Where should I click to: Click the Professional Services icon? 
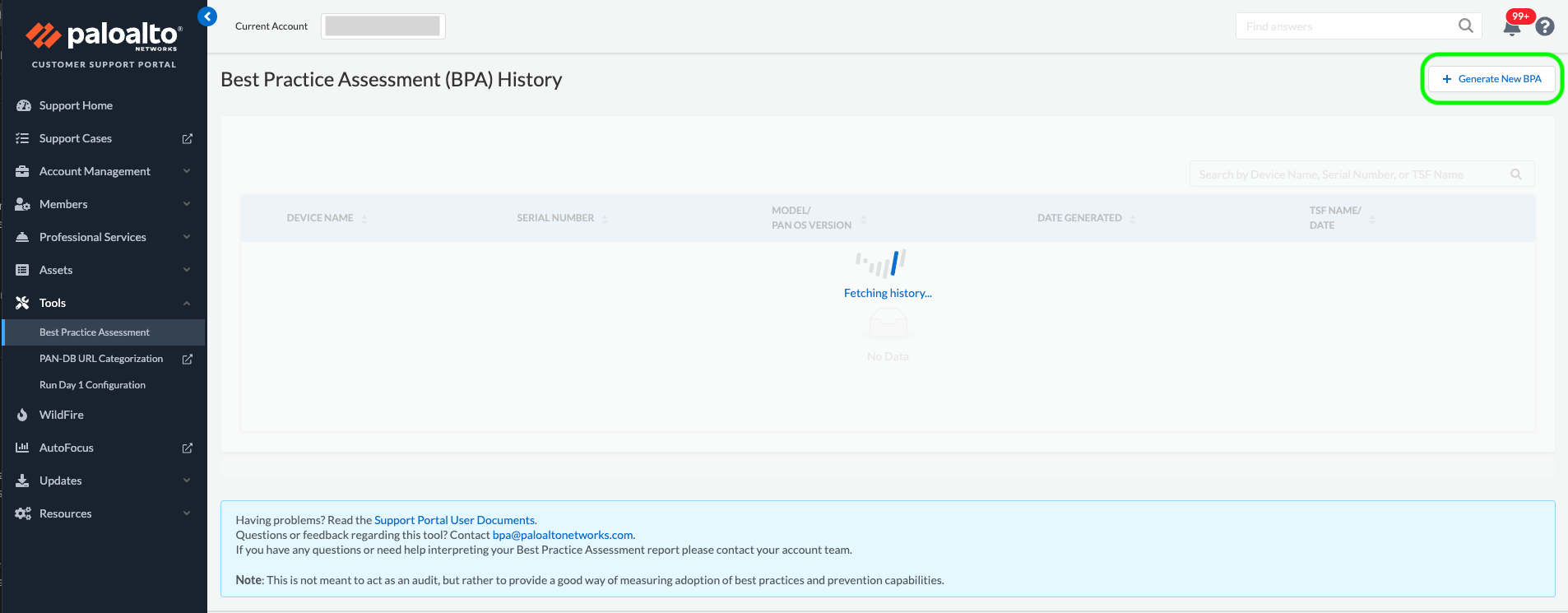pyautogui.click(x=22, y=237)
